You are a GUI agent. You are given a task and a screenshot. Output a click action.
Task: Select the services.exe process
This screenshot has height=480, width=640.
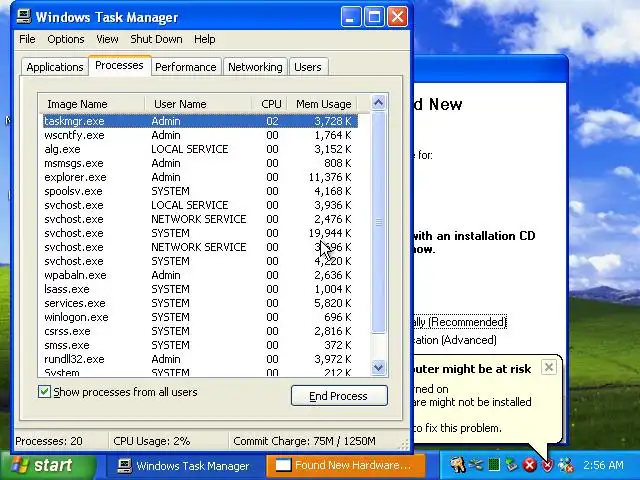(200, 303)
